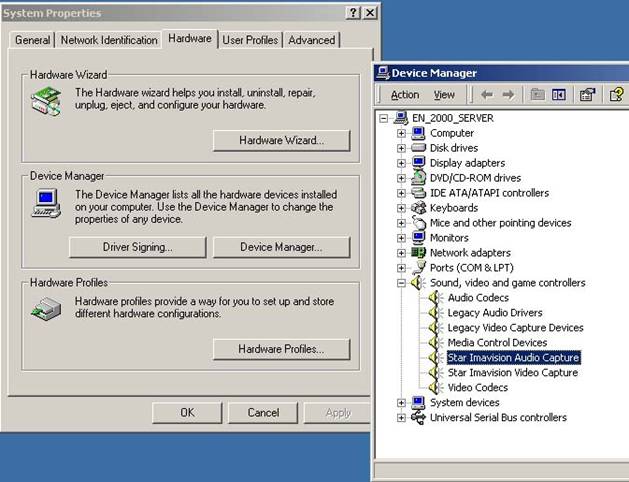Collapse the EN_2000_SERVER root node
The height and width of the screenshot is (482, 629).
[x=386, y=118]
